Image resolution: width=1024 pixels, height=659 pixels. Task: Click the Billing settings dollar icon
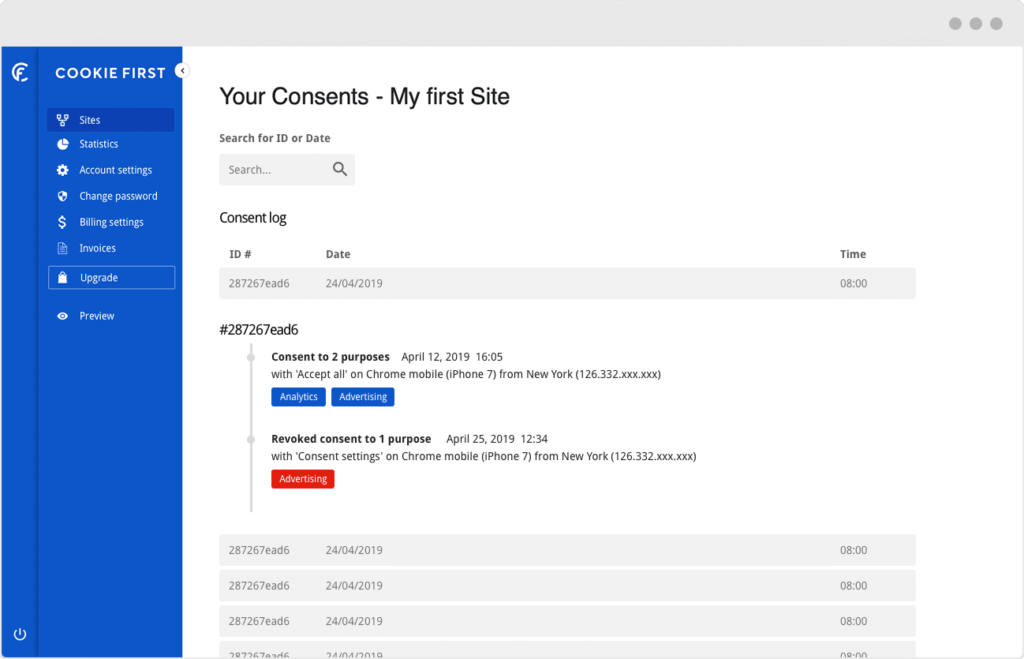coord(64,222)
